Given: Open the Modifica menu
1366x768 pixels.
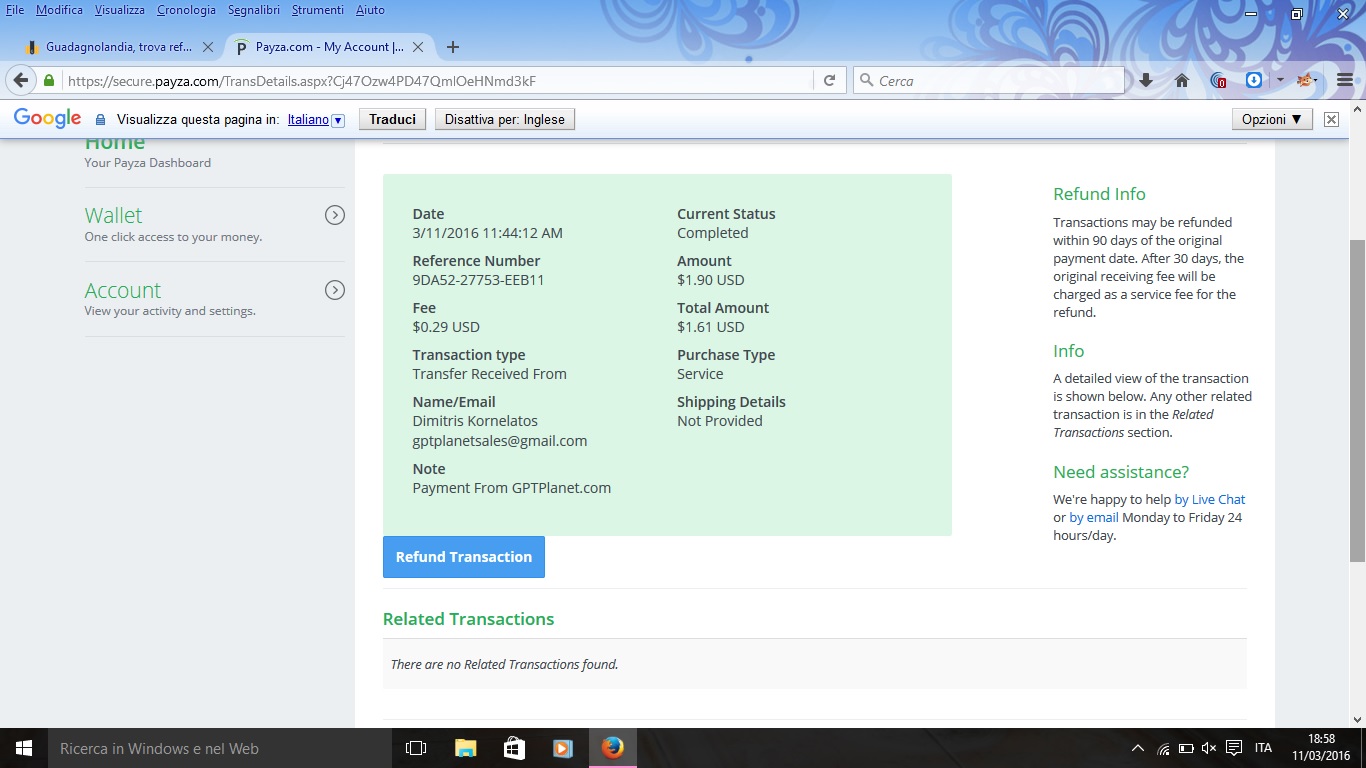Looking at the screenshot, I should [x=59, y=10].
